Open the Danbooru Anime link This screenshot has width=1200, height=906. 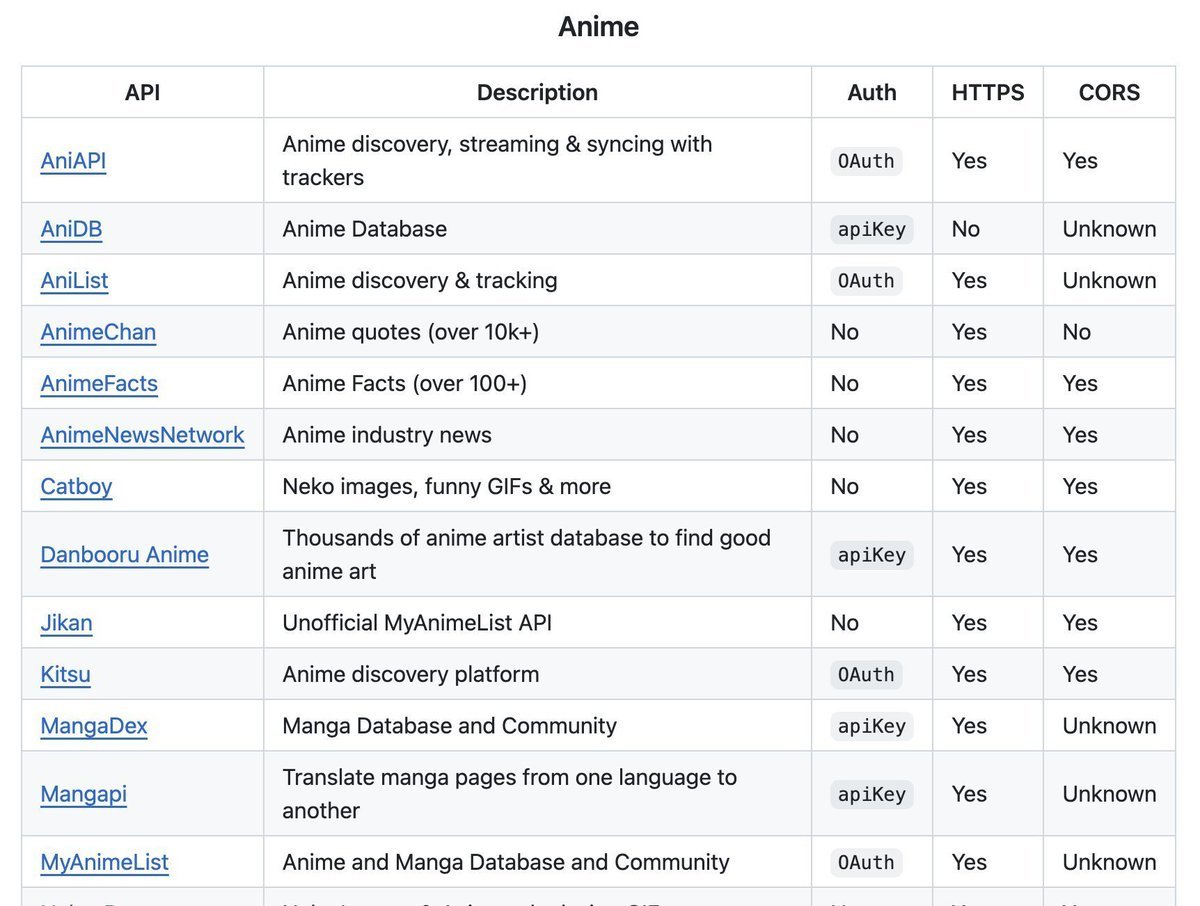coord(124,555)
